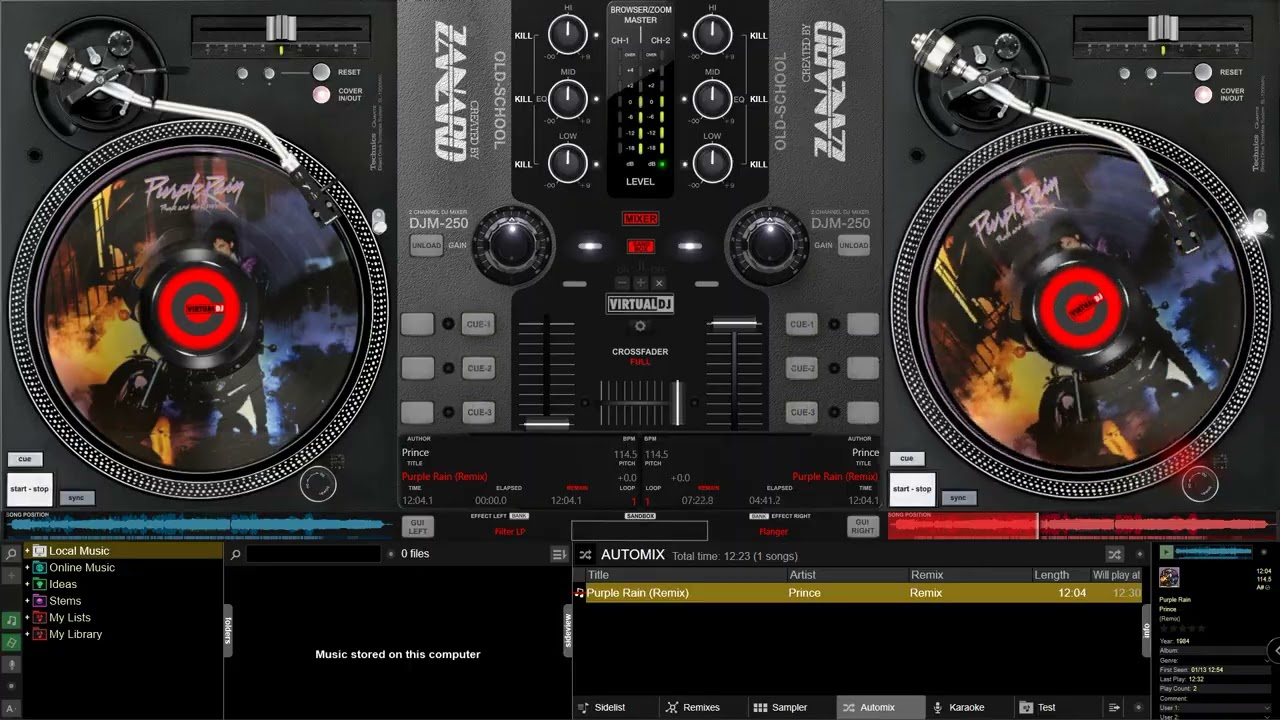1280x720 pixels.
Task: Click the green music note sidebar icon
Action: (x=11, y=620)
